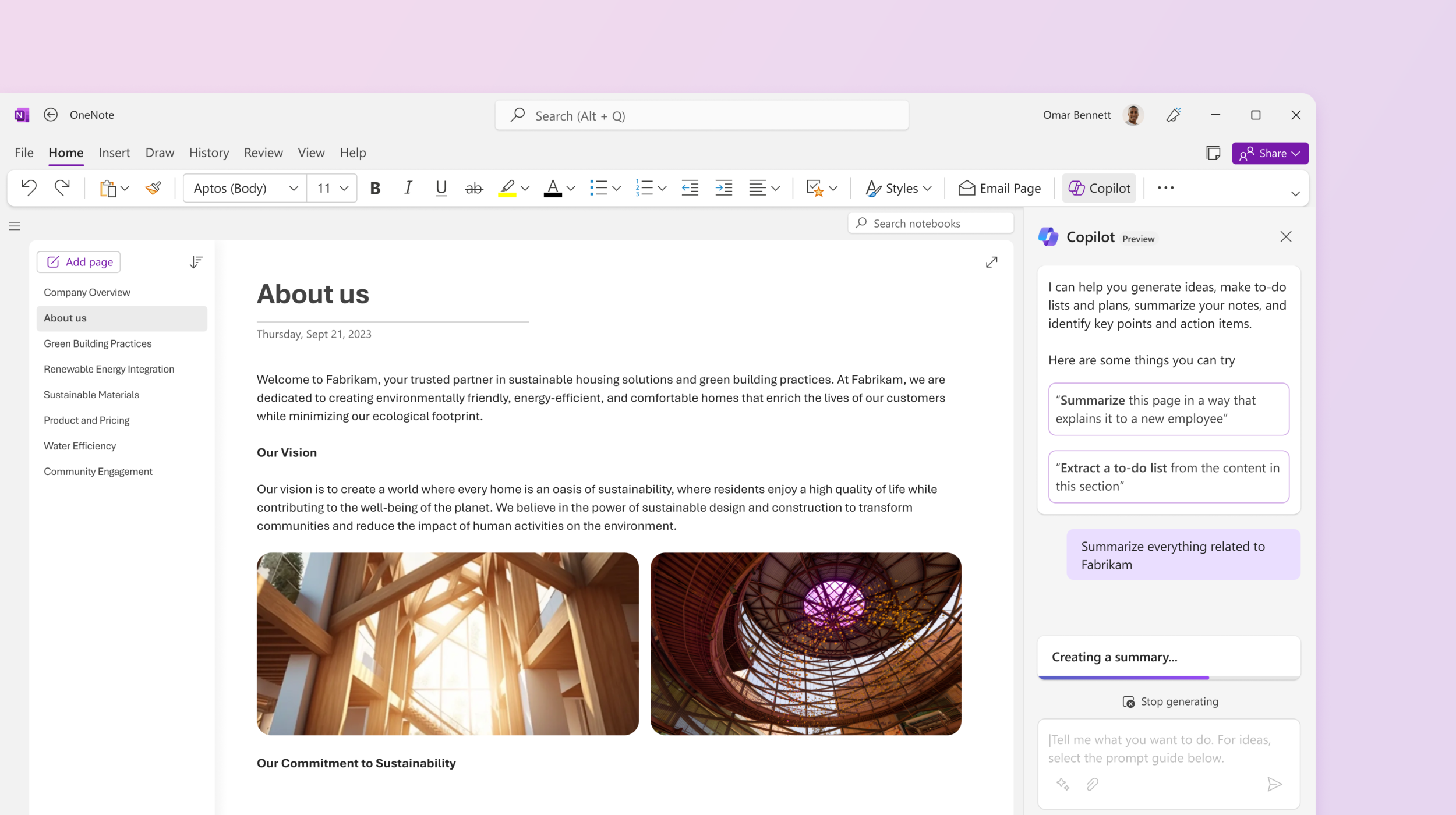Click the text highlight color swatch
The height and width of the screenshot is (815, 1456).
507,196
